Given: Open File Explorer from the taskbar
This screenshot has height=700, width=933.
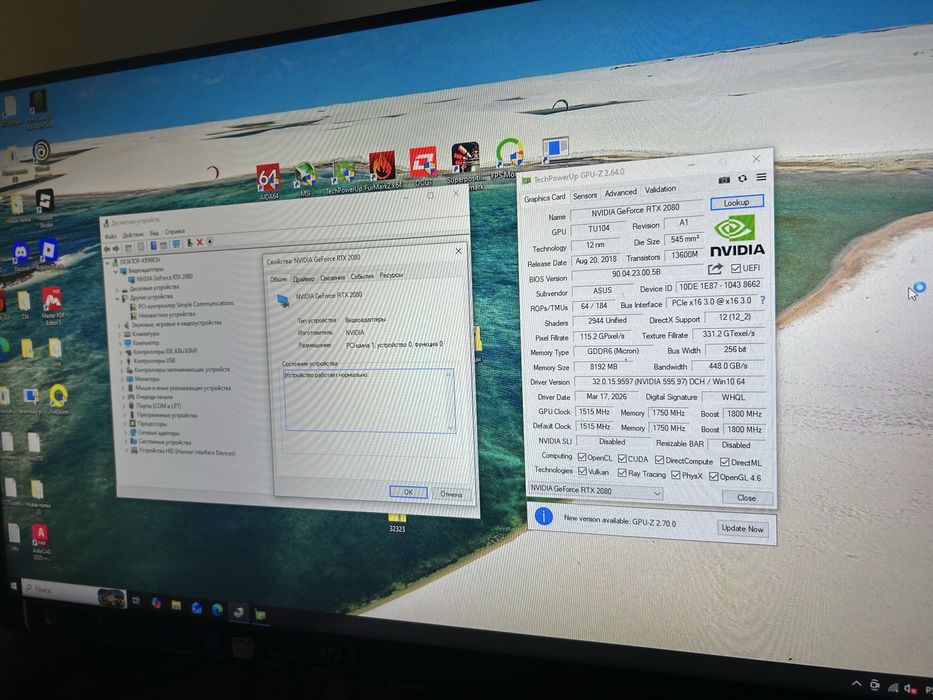Looking at the screenshot, I should point(176,605).
